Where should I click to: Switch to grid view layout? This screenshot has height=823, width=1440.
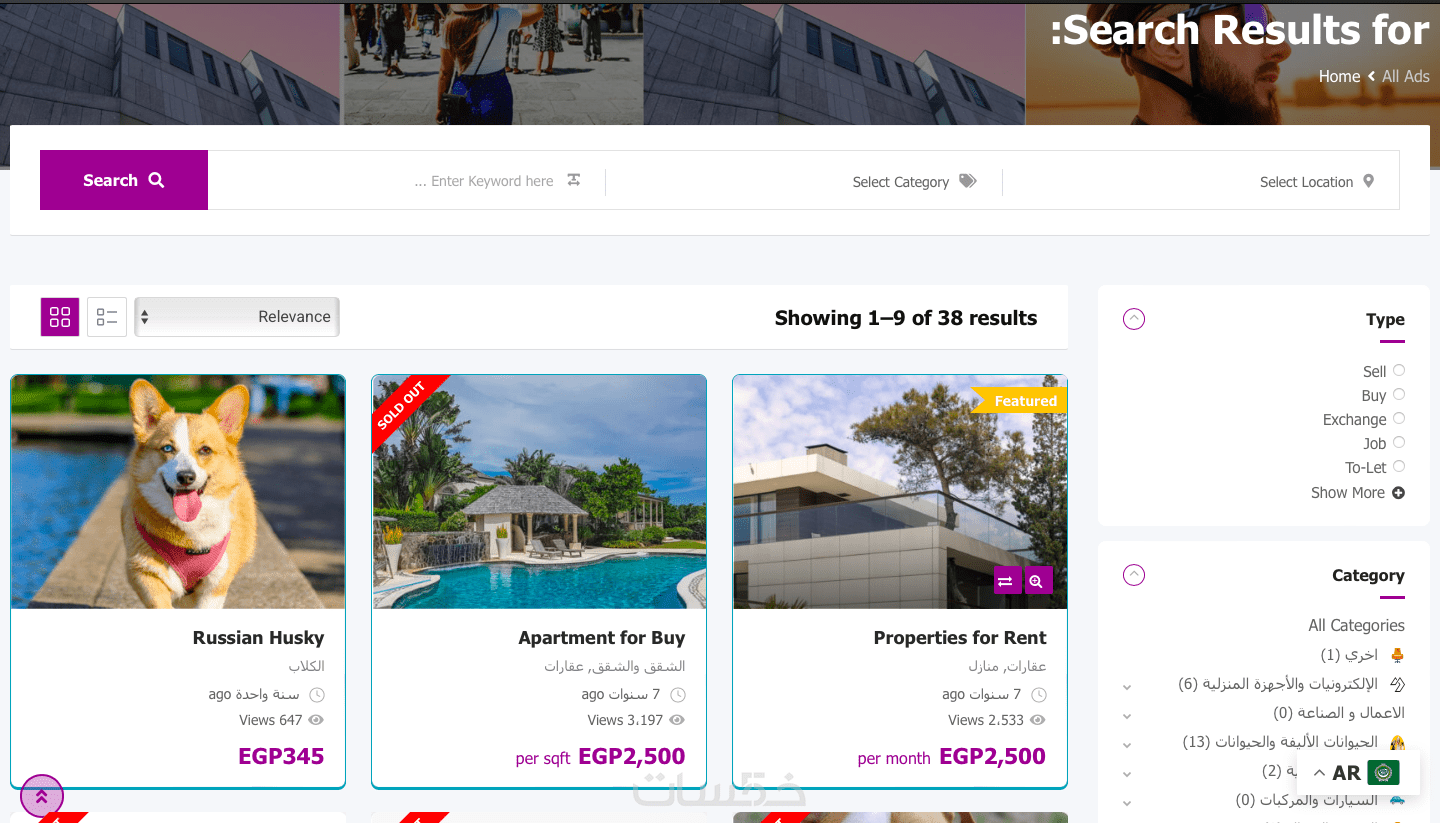[x=60, y=317]
